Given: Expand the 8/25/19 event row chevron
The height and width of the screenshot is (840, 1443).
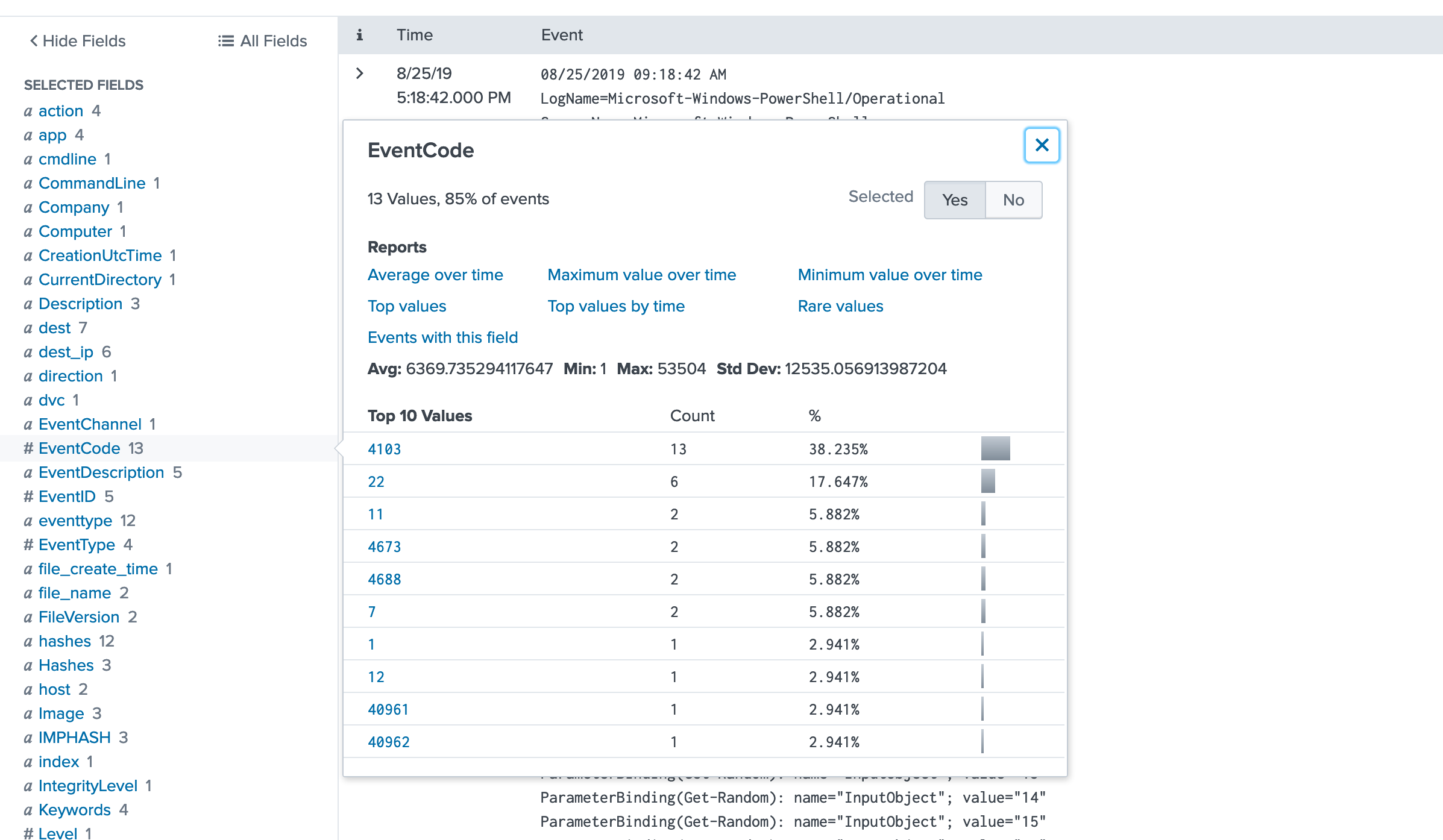Looking at the screenshot, I should pyautogui.click(x=360, y=74).
